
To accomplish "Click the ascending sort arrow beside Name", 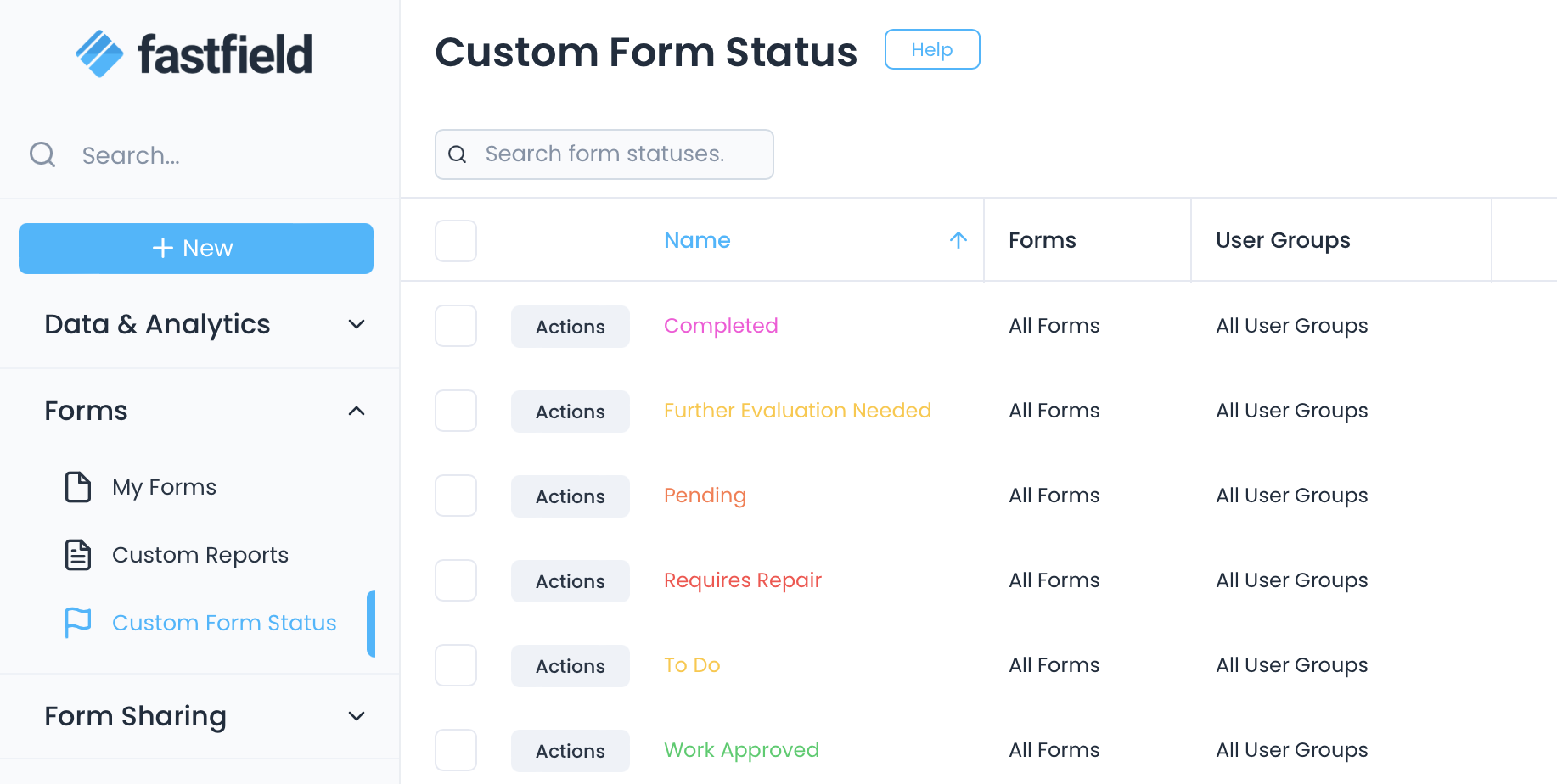I will point(958,240).
